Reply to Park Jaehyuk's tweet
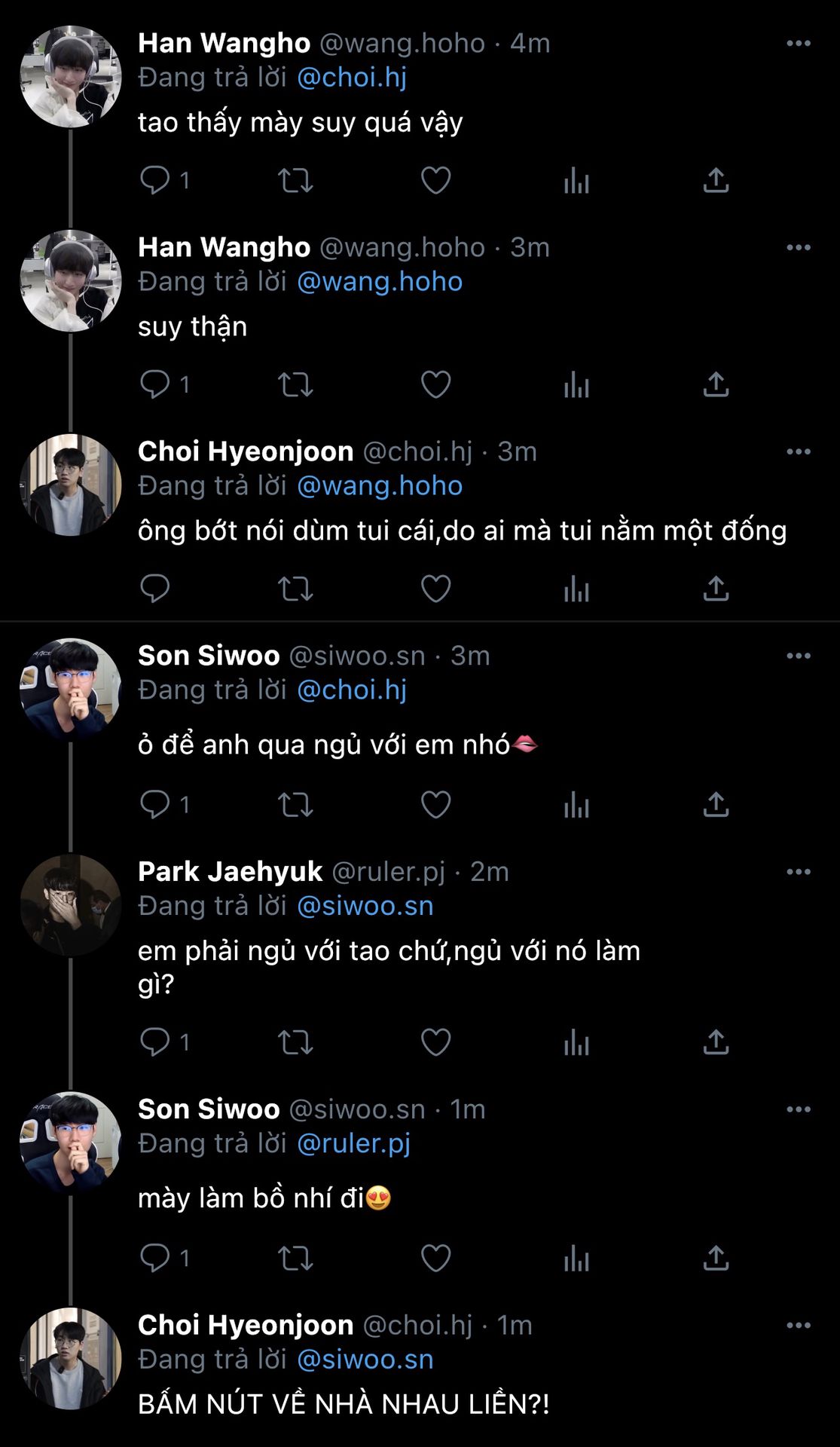 155,1042
